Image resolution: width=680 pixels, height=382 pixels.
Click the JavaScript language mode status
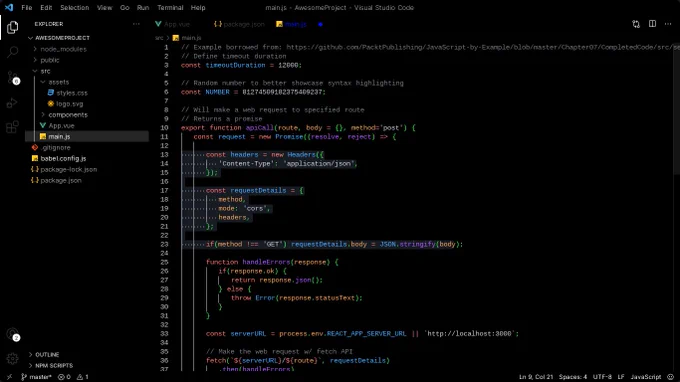(x=646, y=377)
